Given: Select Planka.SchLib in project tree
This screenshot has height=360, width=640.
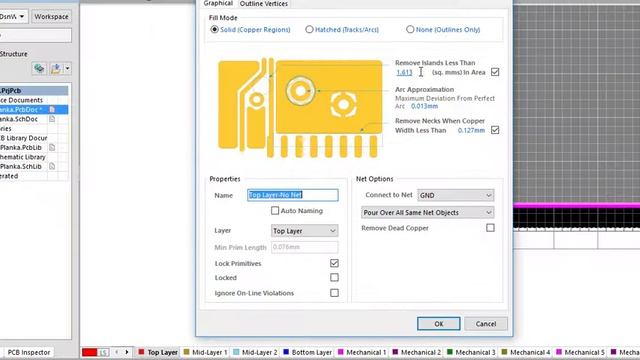Looking at the screenshot, I should tap(21, 167).
